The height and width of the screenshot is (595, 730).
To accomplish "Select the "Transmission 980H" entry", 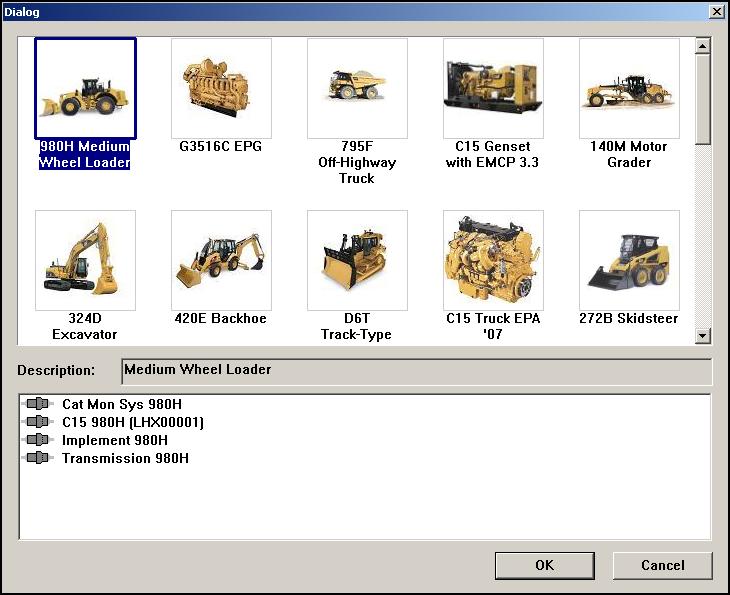I will (126, 459).
